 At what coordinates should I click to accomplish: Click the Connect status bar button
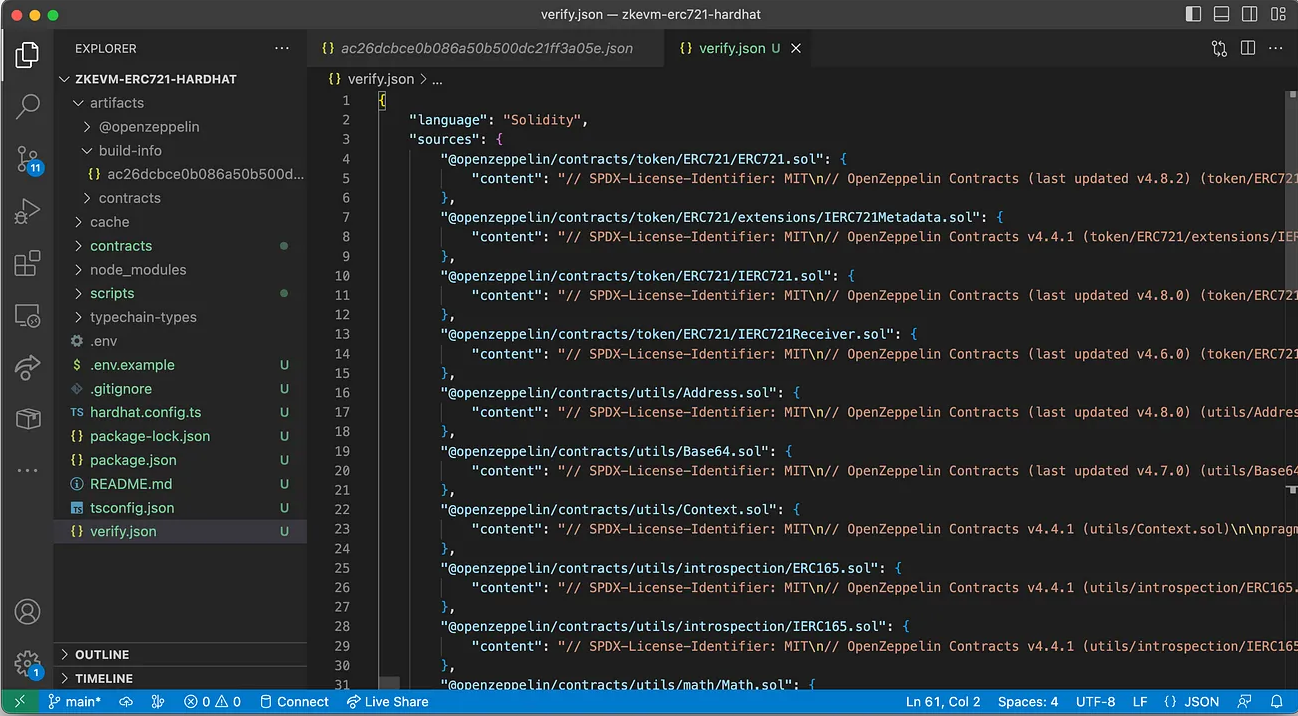tap(294, 702)
